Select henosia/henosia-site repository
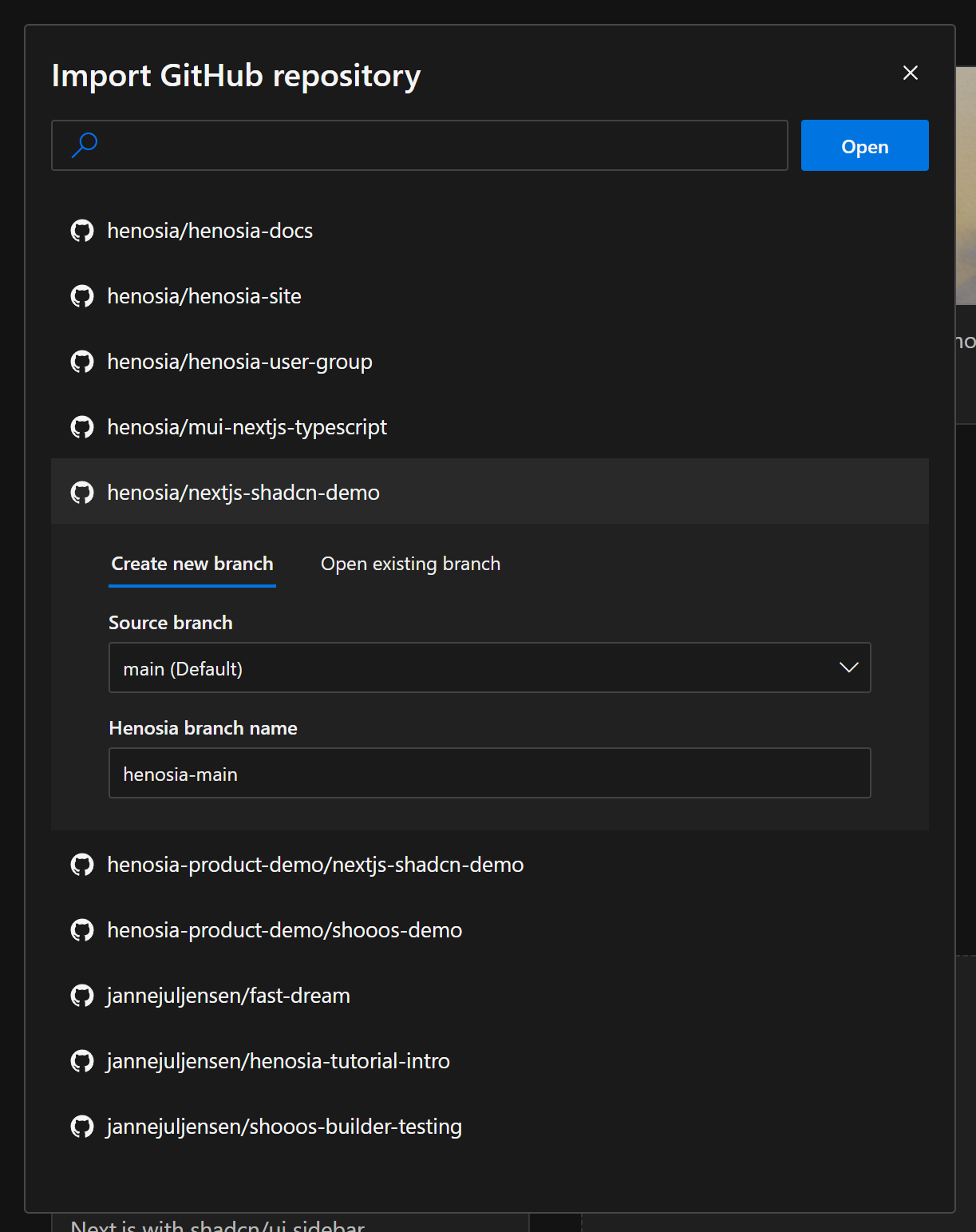 [x=490, y=296]
